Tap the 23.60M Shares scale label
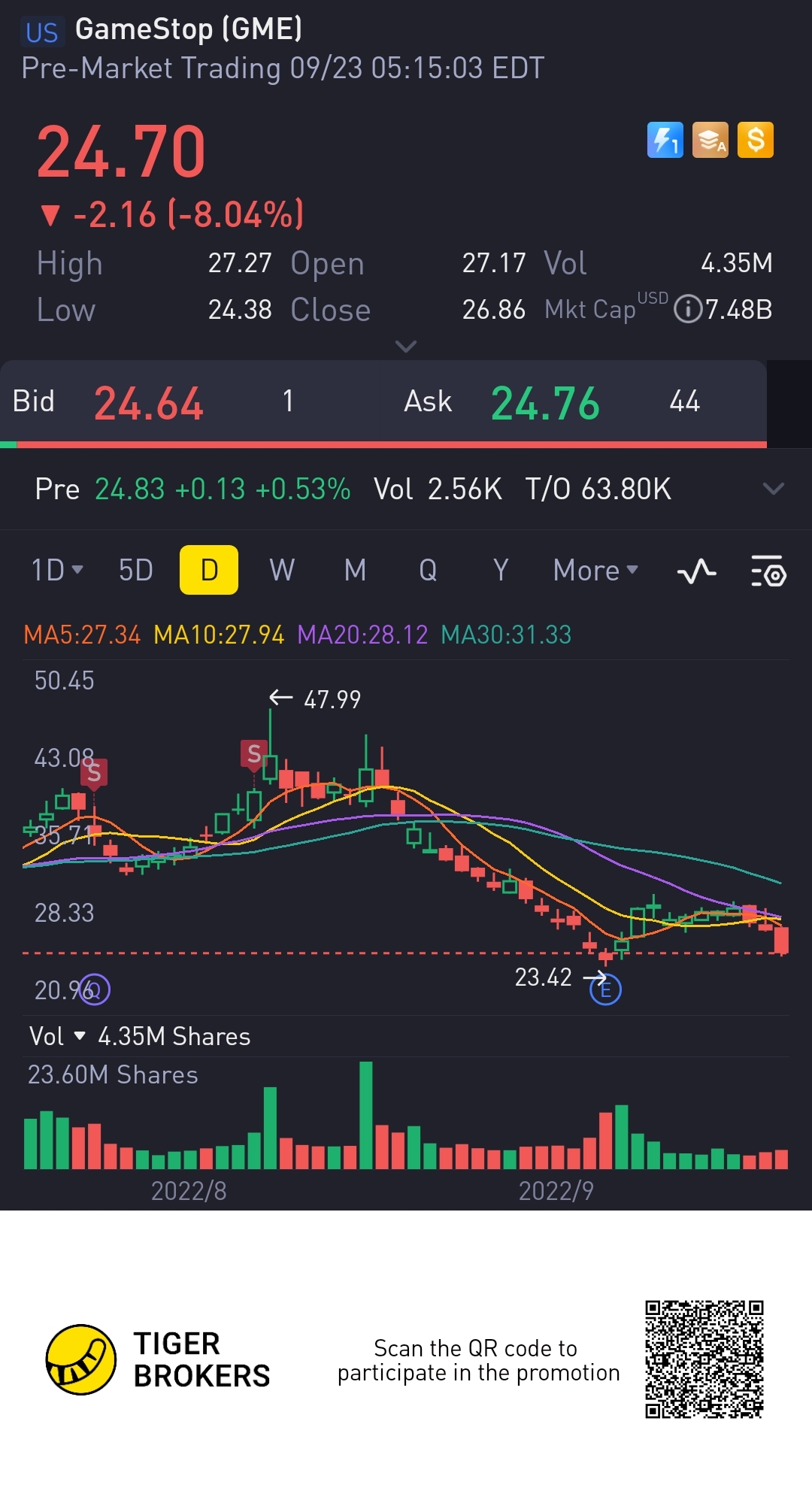This screenshot has width=812, height=1509. click(x=113, y=1074)
